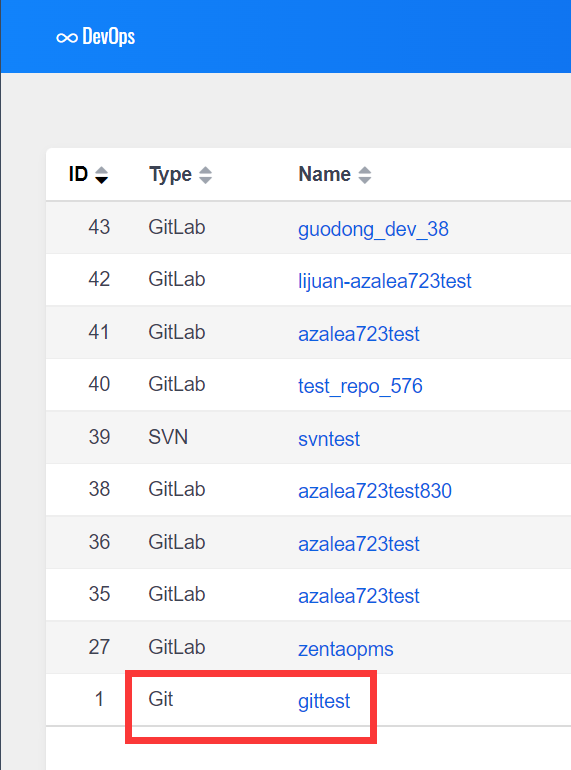Open azalea723test repository with ID 35
This screenshot has width=571, height=770.
[358, 596]
